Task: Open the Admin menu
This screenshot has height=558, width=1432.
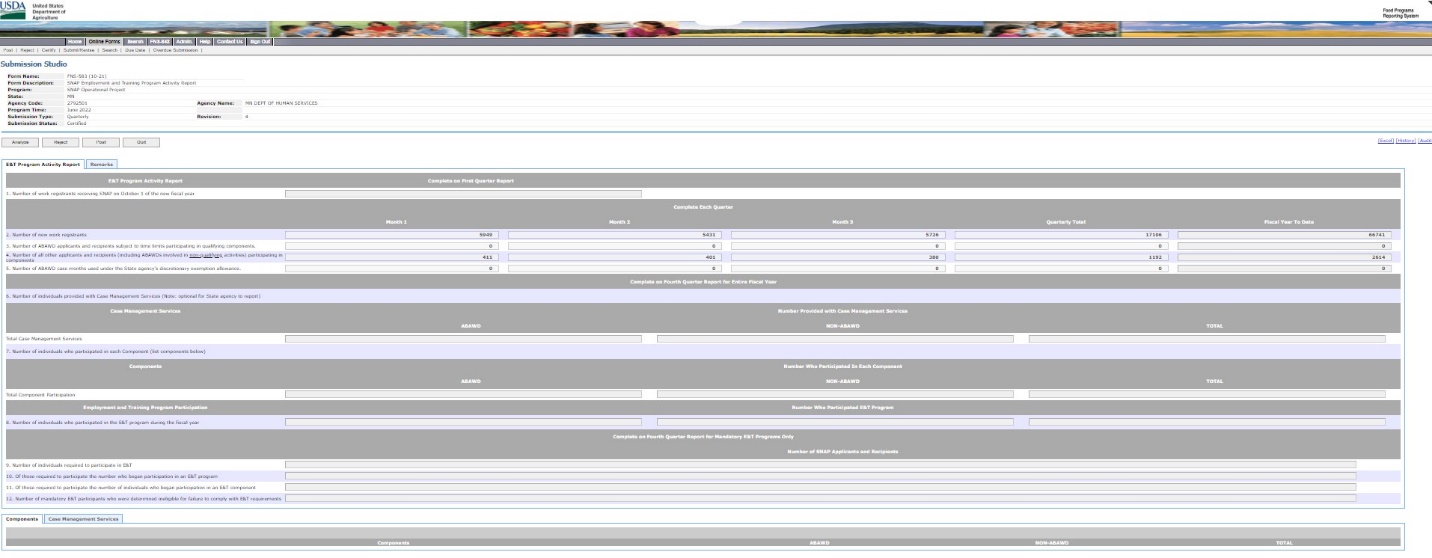Action: tap(184, 41)
